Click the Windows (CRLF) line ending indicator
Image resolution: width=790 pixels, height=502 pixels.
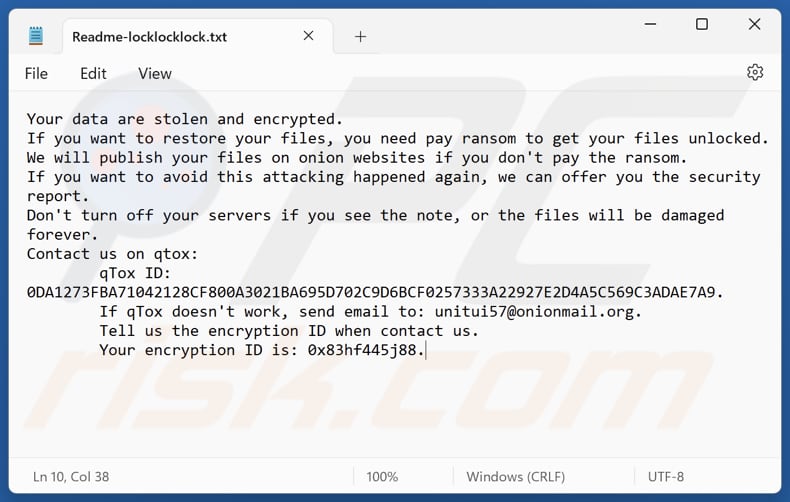516,477
